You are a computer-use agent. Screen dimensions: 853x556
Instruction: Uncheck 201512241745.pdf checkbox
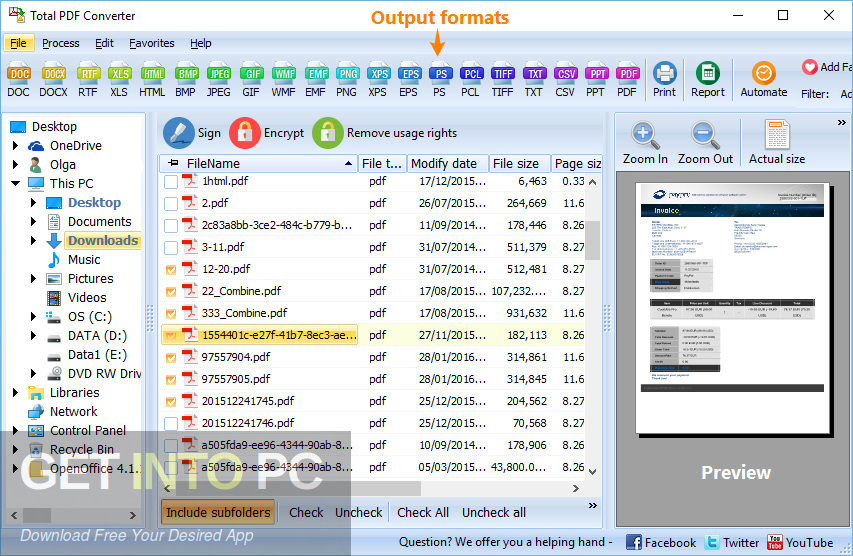[171, 401]
